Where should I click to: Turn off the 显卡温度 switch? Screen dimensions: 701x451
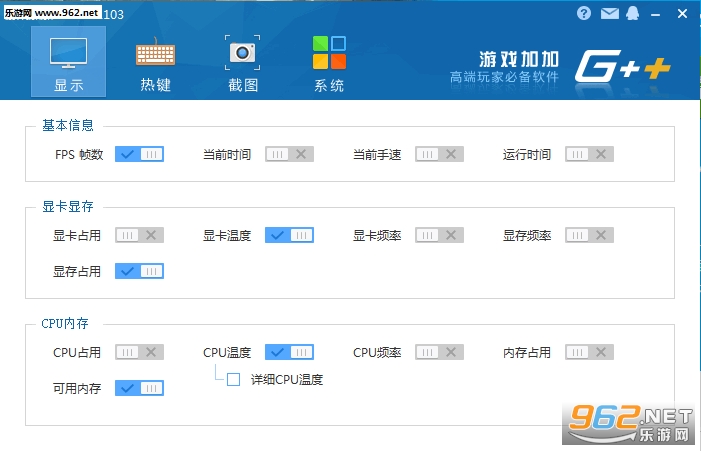pos(289,235)
